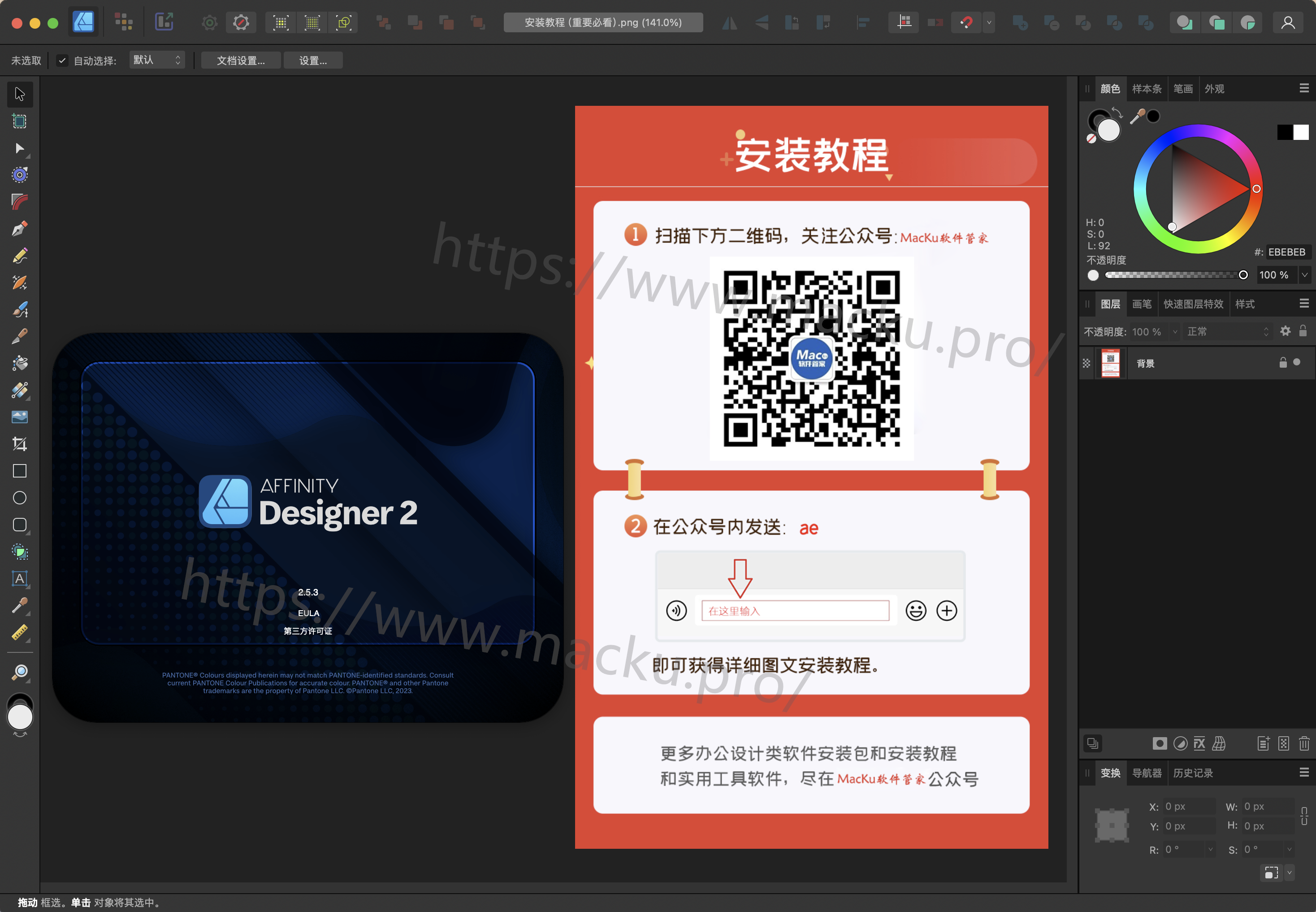Image resolution: width=1316 pixels, height=912 pixels.
Task: Select the Pen tool
Action: [x=20, y=229]
